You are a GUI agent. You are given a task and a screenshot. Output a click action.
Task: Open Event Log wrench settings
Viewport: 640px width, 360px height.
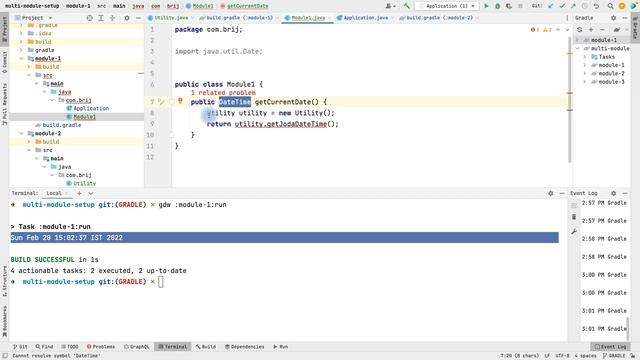tap(574, 231)
